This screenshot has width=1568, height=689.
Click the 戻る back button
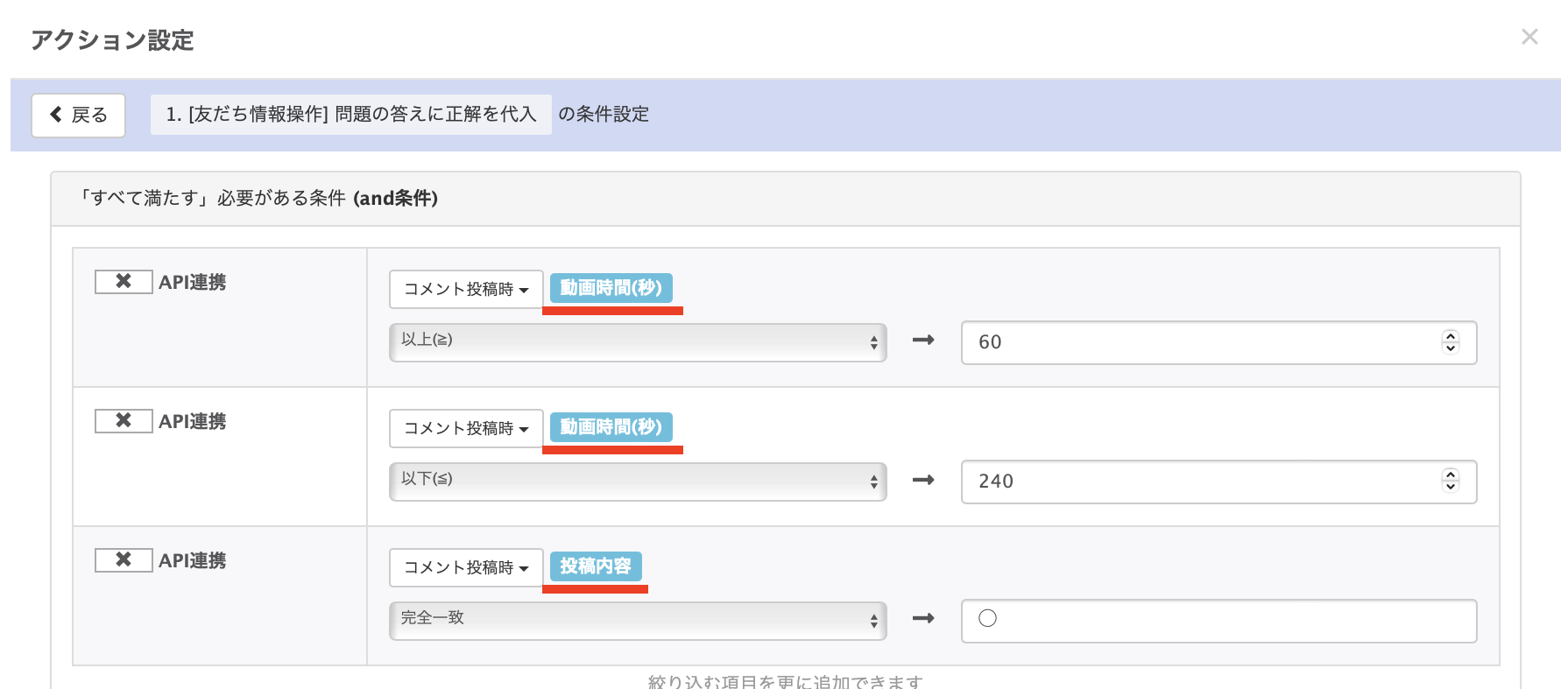tap(79, 115)
